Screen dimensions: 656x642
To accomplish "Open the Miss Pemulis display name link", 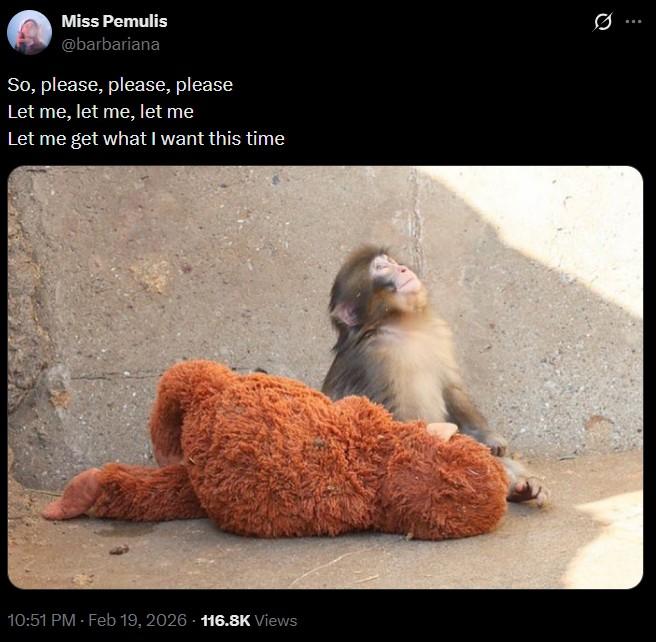I will (x=114, y=21).
